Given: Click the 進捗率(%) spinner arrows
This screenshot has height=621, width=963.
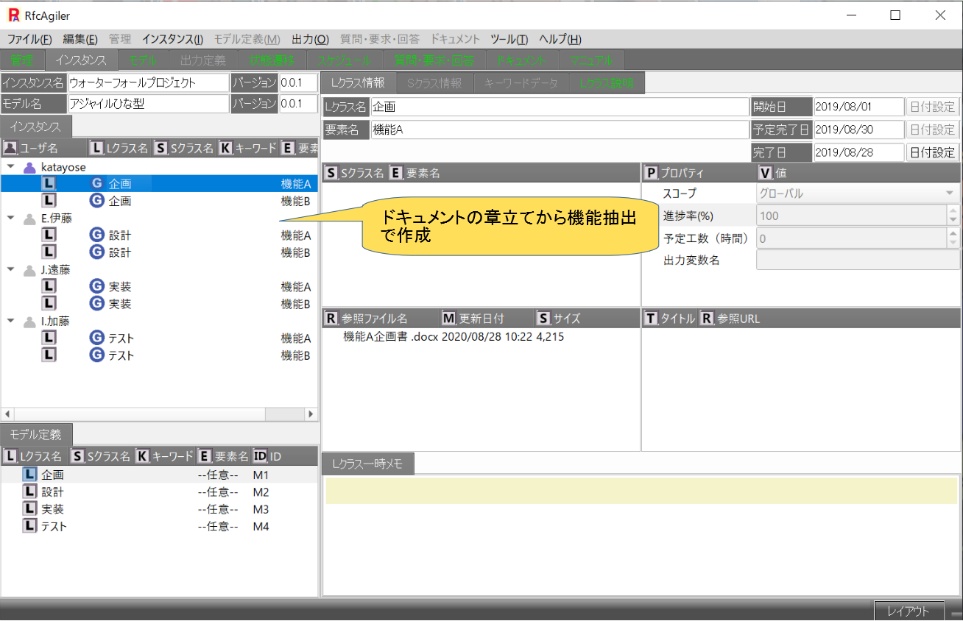Looking at the screenshot, I should pyautogui.click(x=951, y=215).
